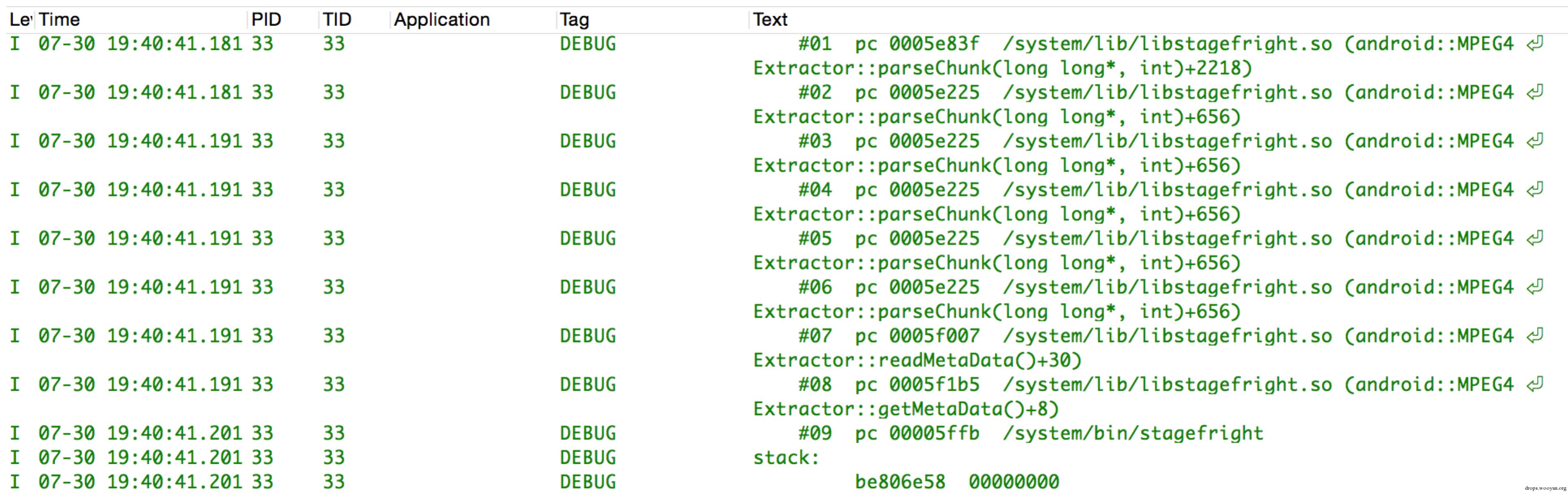Screen dimensions: 1568x493
Task: Click wrap arrow icon on #05 log line
Action: [1535, 238]
